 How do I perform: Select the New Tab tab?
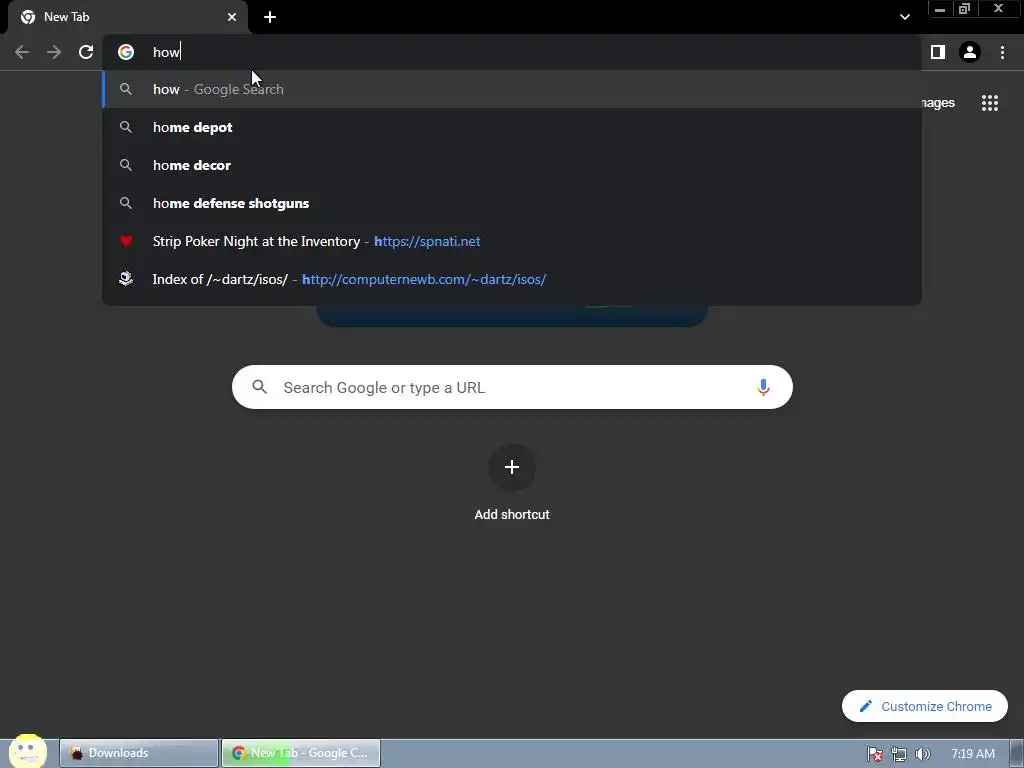point(129,17)
